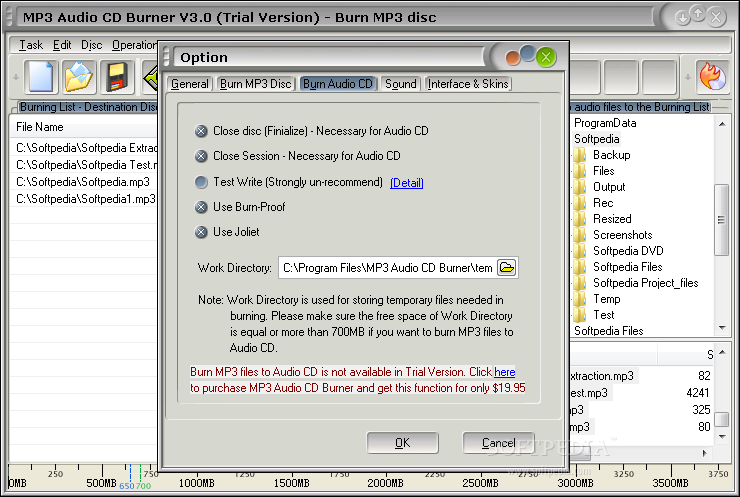The image size is (740, 497).
Task: Open the Files folder in tree
Action: (x=603, y=171)
